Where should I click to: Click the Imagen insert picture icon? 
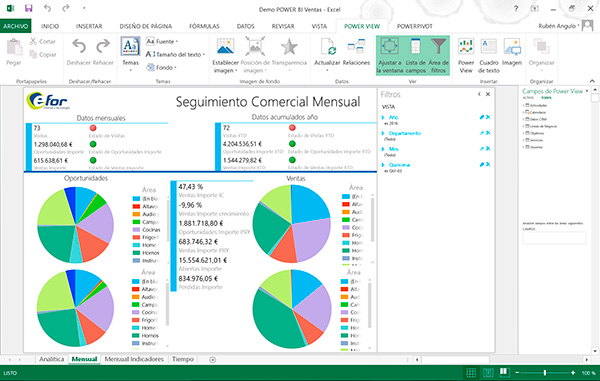coord(512,52)
